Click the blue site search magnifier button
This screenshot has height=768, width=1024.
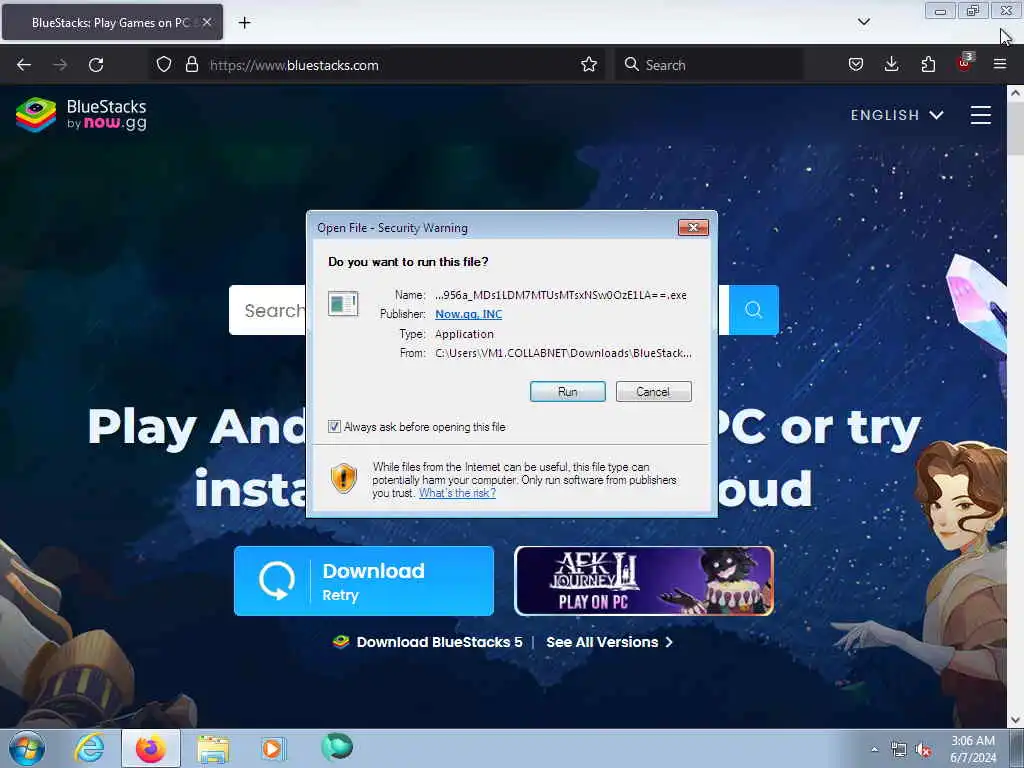point(754,310)
